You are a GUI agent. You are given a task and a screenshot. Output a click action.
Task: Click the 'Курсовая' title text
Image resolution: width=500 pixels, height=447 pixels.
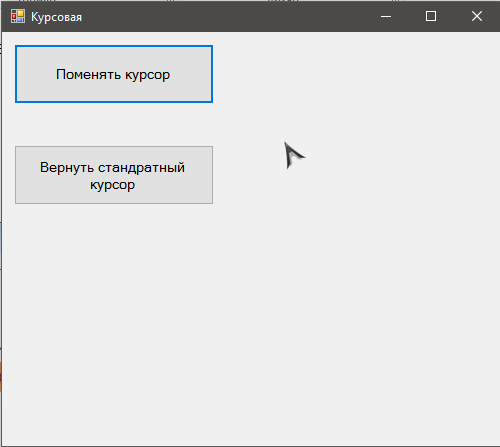tap(56, 17)
